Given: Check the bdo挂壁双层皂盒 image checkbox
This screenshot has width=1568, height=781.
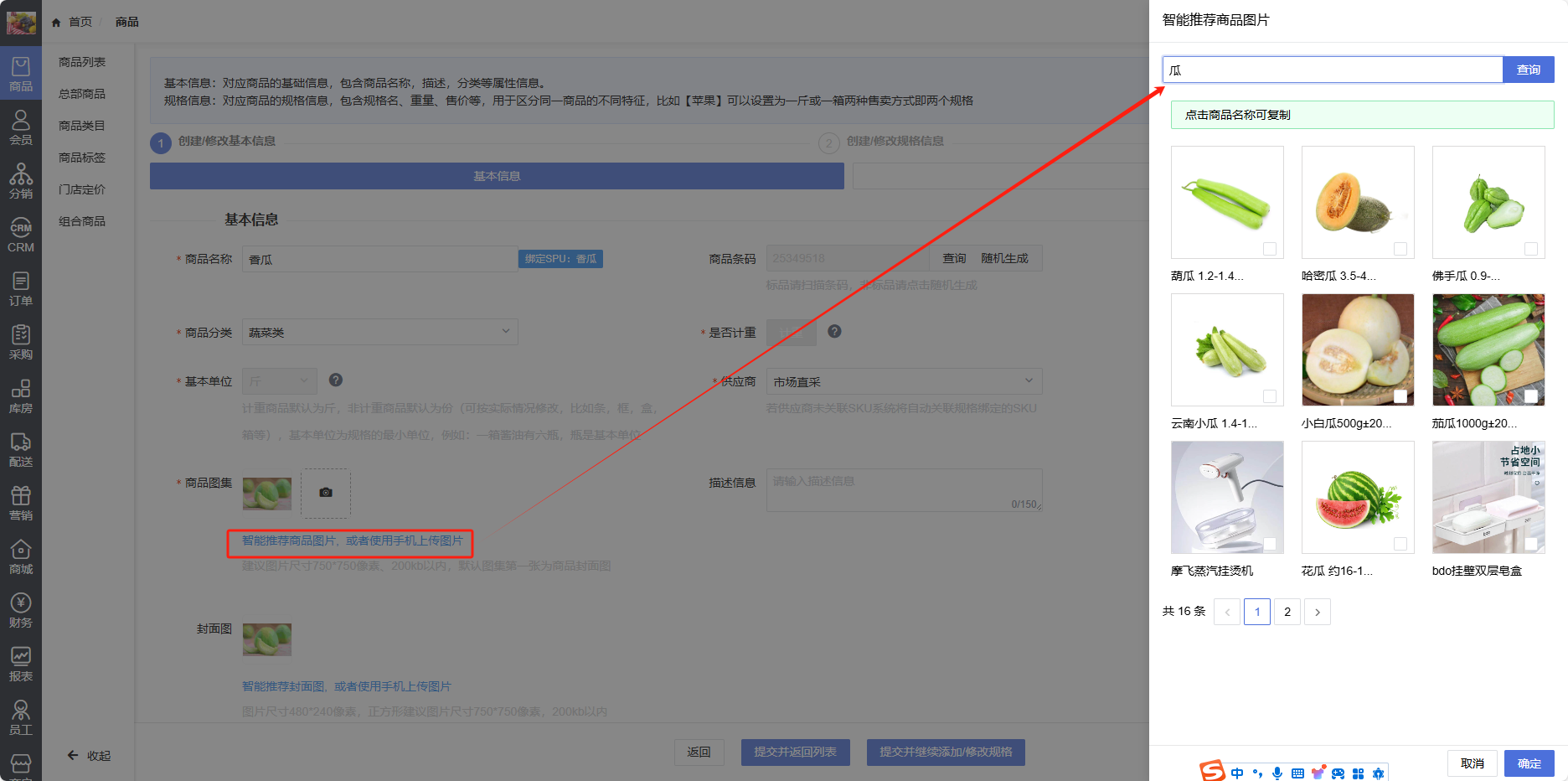Looking at the screenshot, I should coord(1531,544).
